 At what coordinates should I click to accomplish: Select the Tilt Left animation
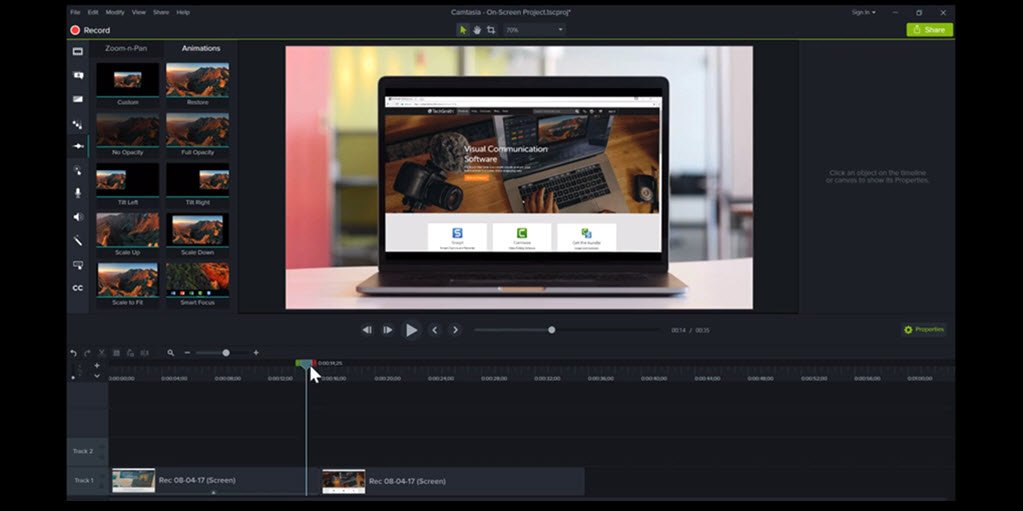(128, 184)
